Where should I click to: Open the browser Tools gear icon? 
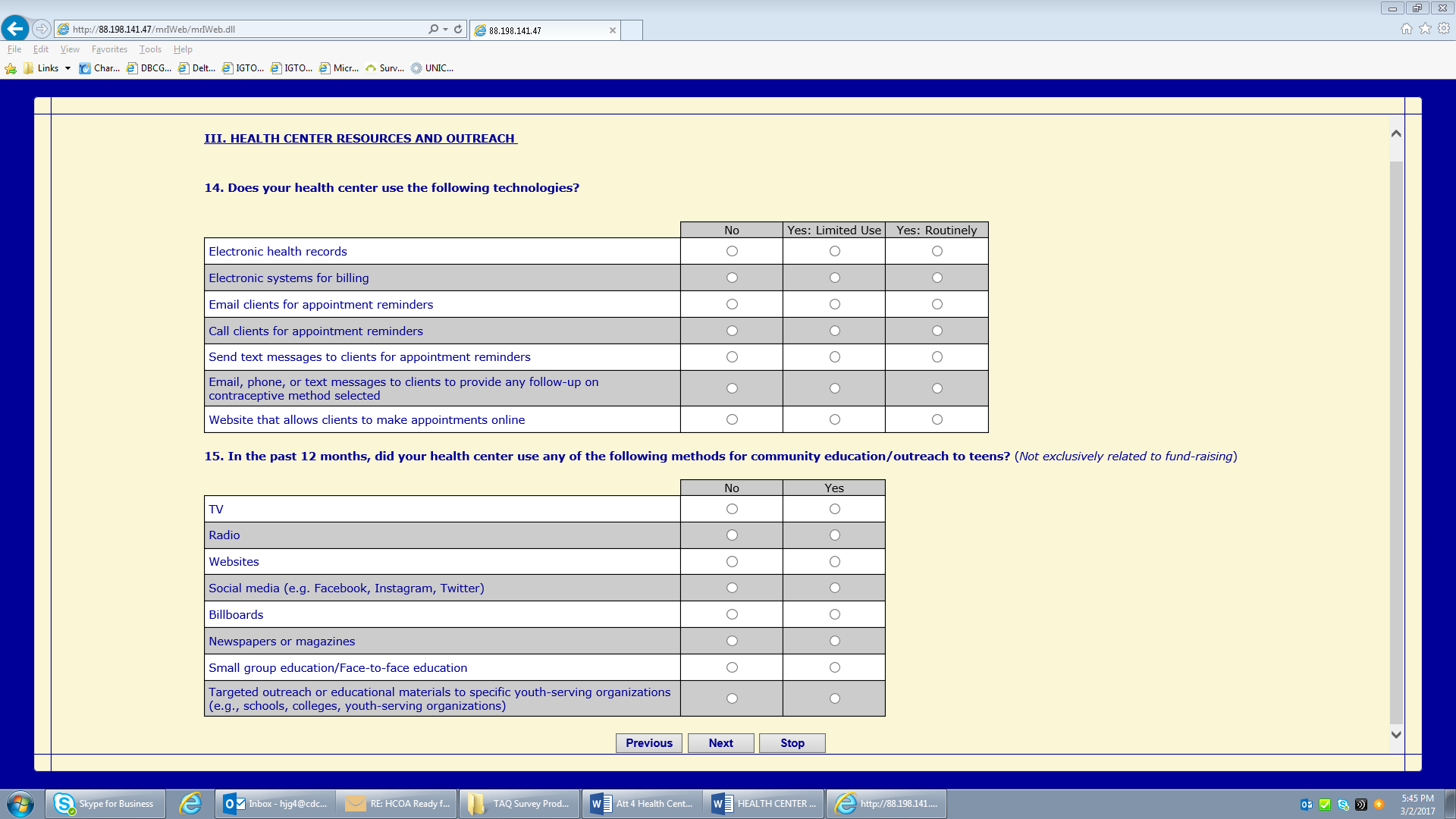tap(1444, 29)
